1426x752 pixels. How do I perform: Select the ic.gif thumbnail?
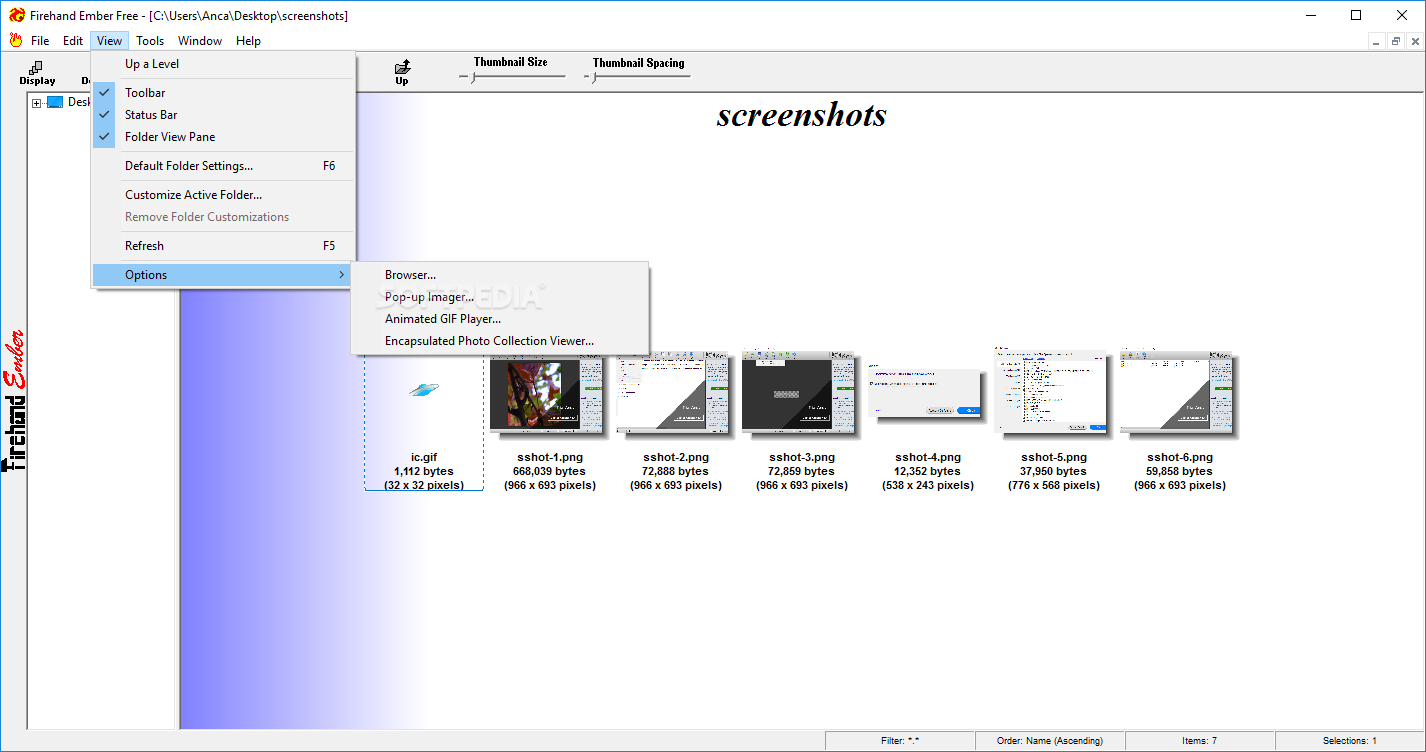click(x=424, y=390)
